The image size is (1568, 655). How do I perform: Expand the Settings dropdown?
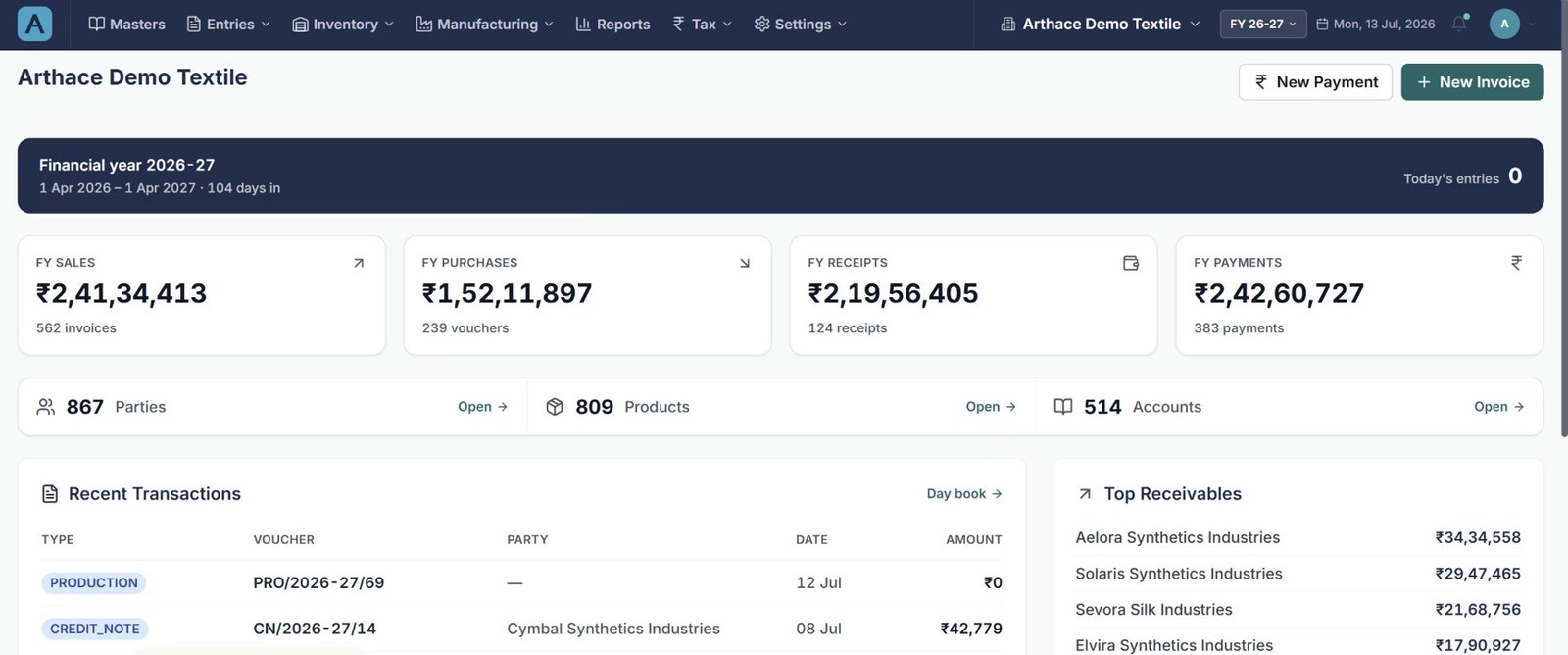[x=800, y=24]
